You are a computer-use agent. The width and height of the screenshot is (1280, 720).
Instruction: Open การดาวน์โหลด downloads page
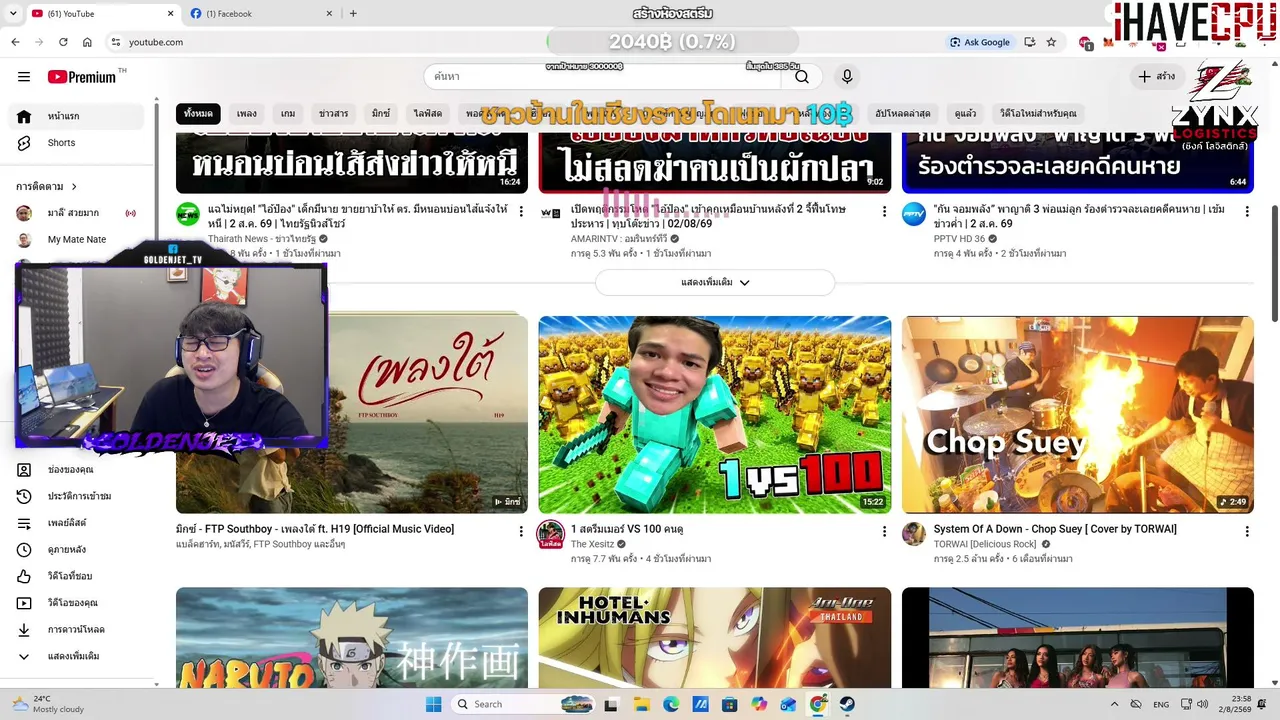point(76,630)
